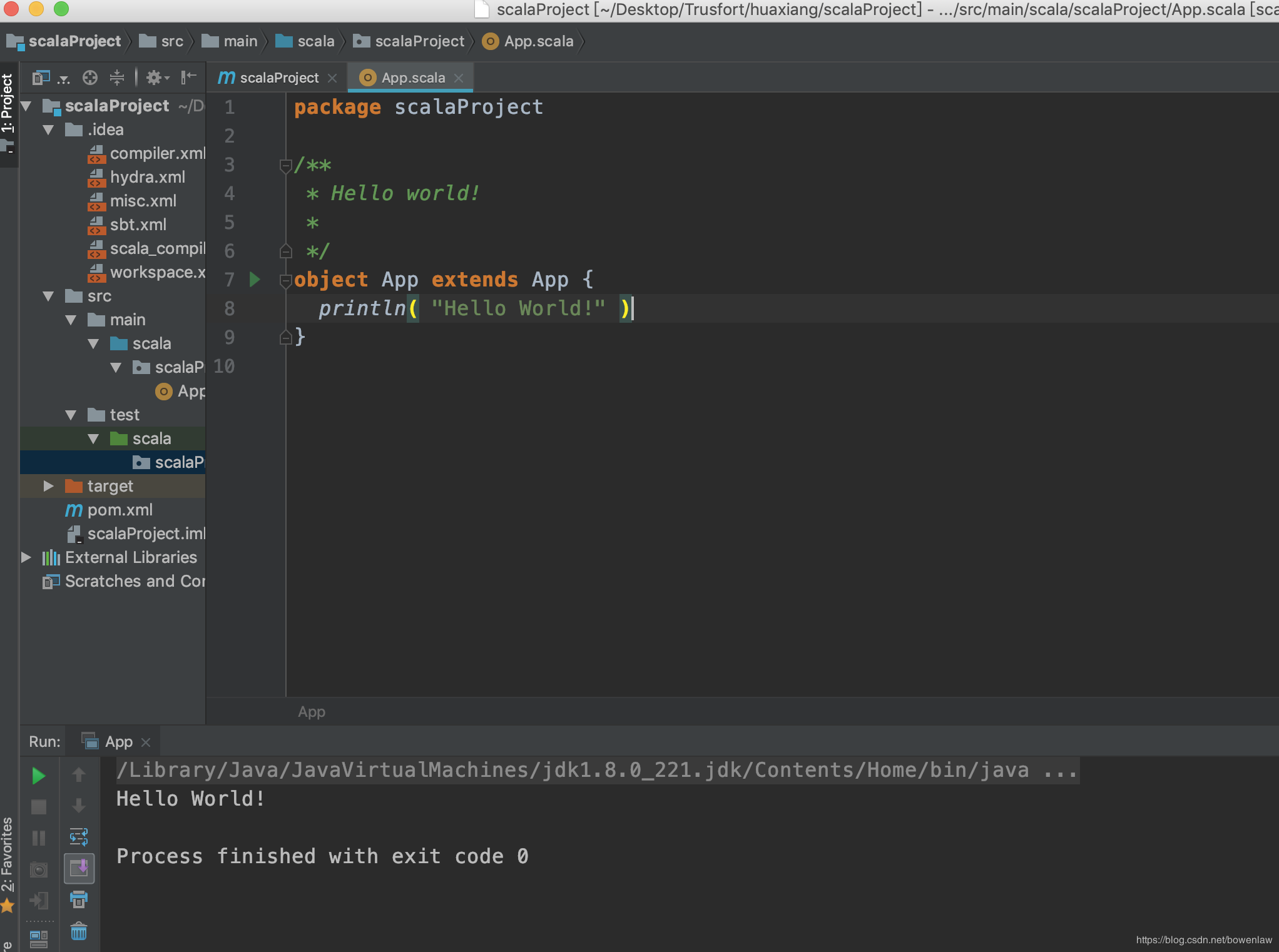This screenshot has height=952, width=1279.
Task: Click the Exit icon in Run panel
Action: tap(39, 901)
